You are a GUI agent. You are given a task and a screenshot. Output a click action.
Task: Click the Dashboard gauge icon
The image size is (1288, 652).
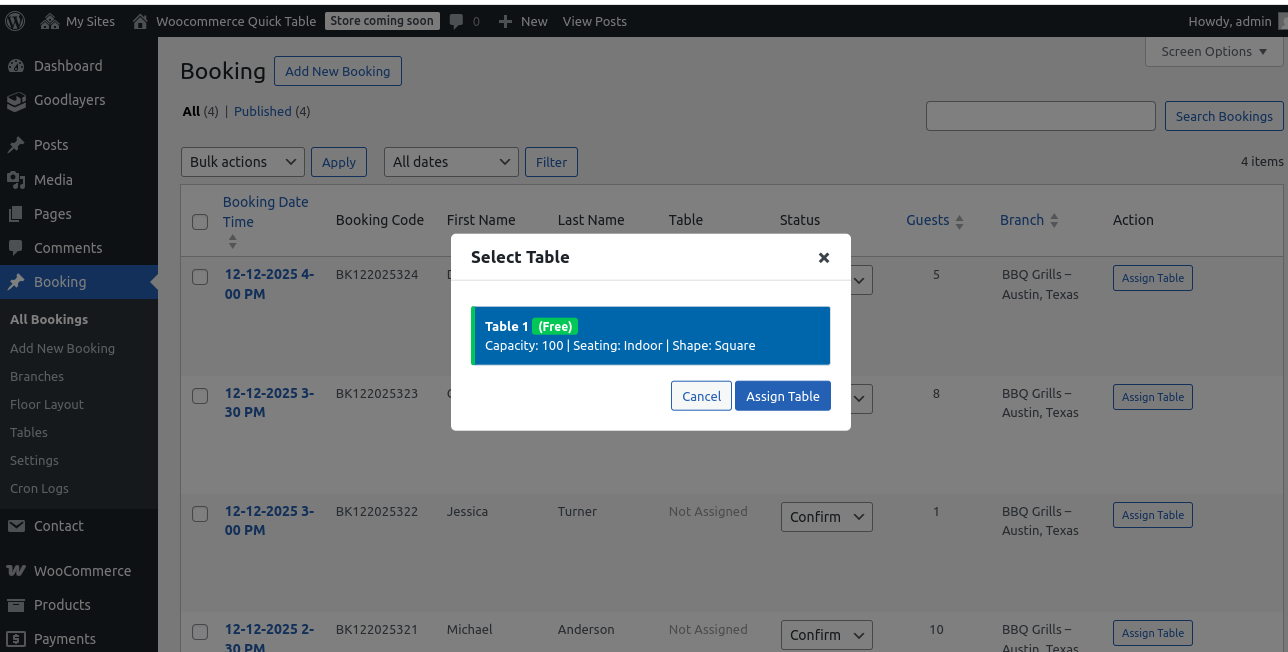(16, 66)
